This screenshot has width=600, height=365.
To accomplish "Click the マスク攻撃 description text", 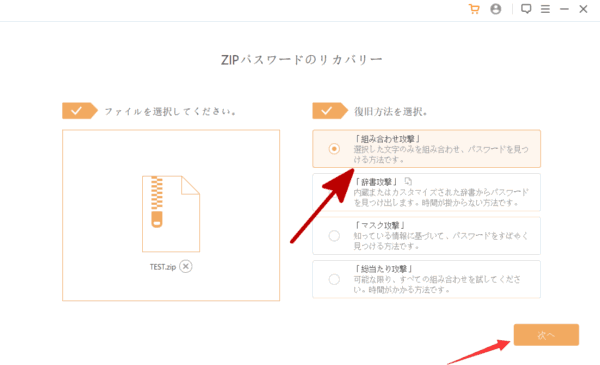I will (x=440, y=241).
